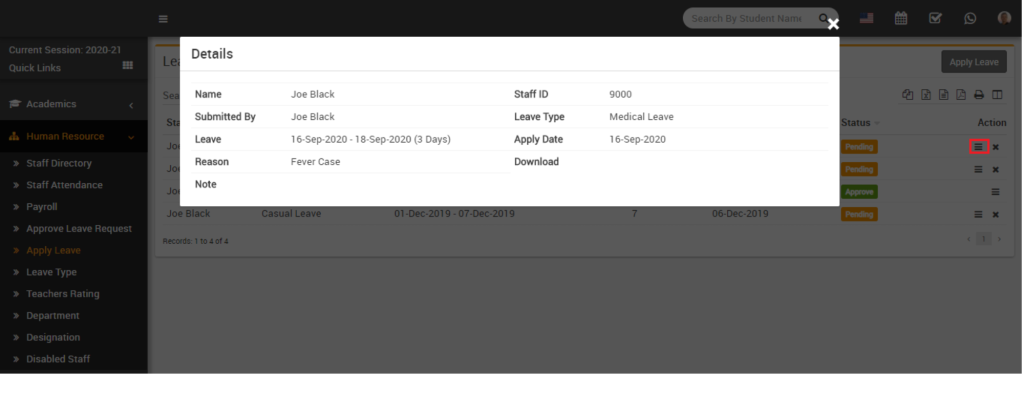Image resolution: width=1024 pixels, height=410 pixels.
Task: Open Quick Links grid icon
Action: (128, 65)
